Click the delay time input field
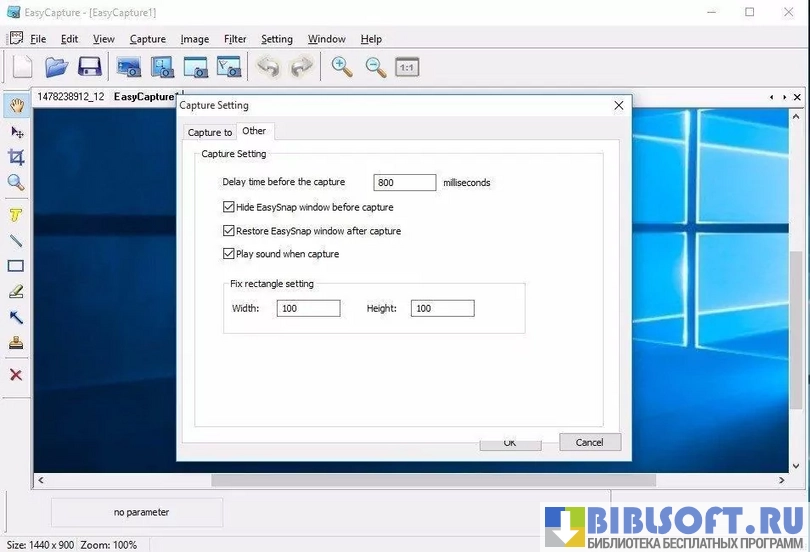The width and height of the screenshot is (810, 552). [404, 183]
